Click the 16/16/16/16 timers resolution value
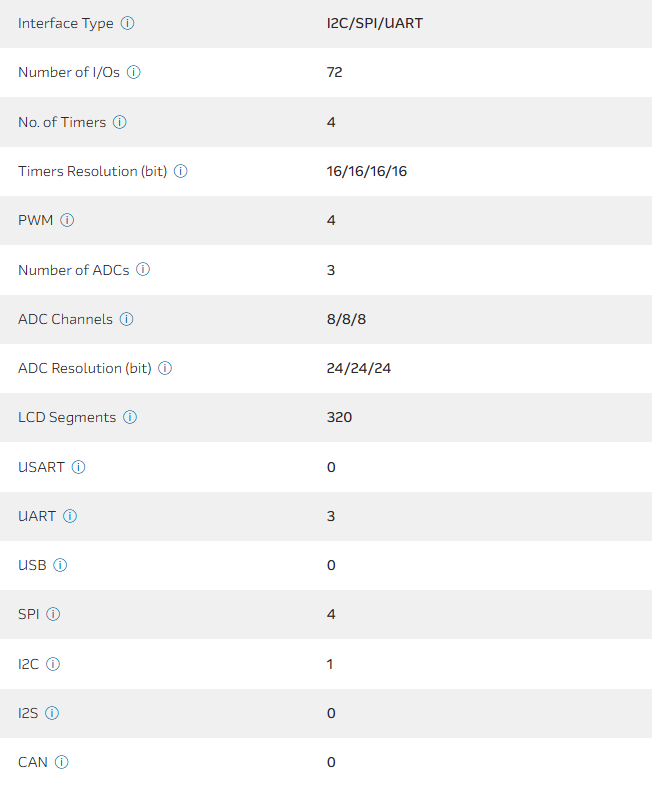 click(366, 171)
